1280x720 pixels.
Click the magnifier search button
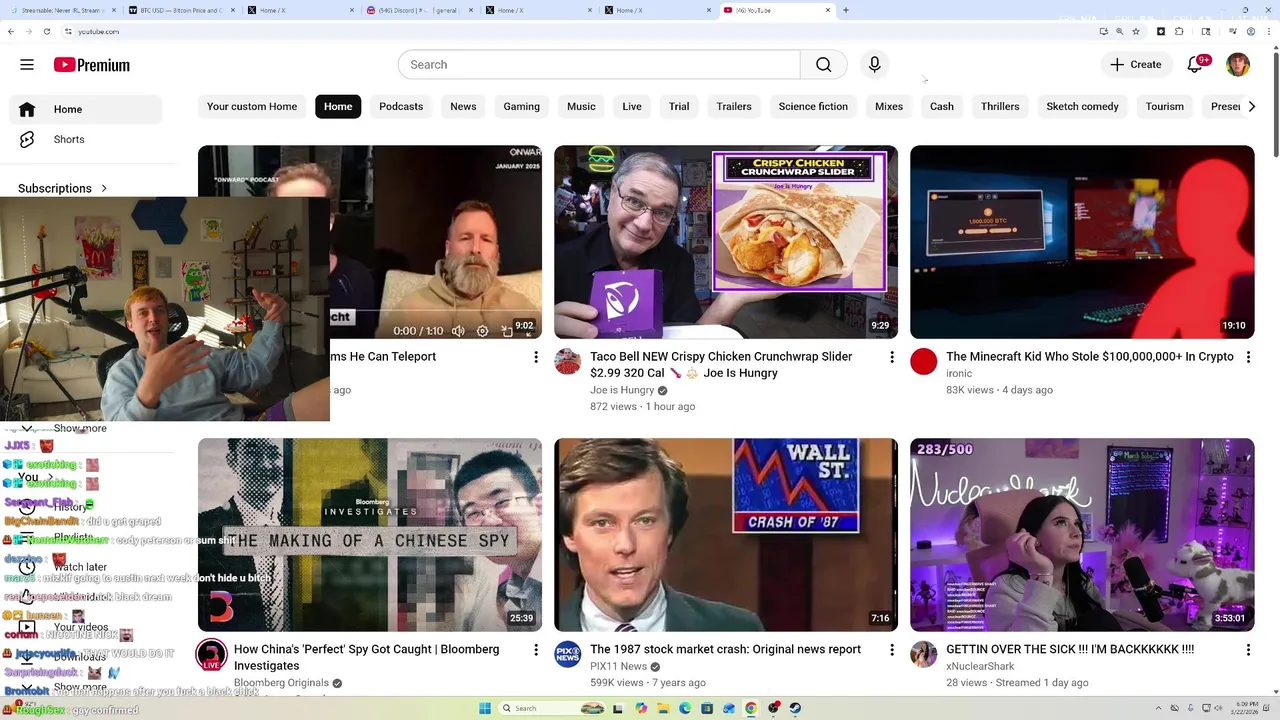pyautogui.click(x=824, y=65)
